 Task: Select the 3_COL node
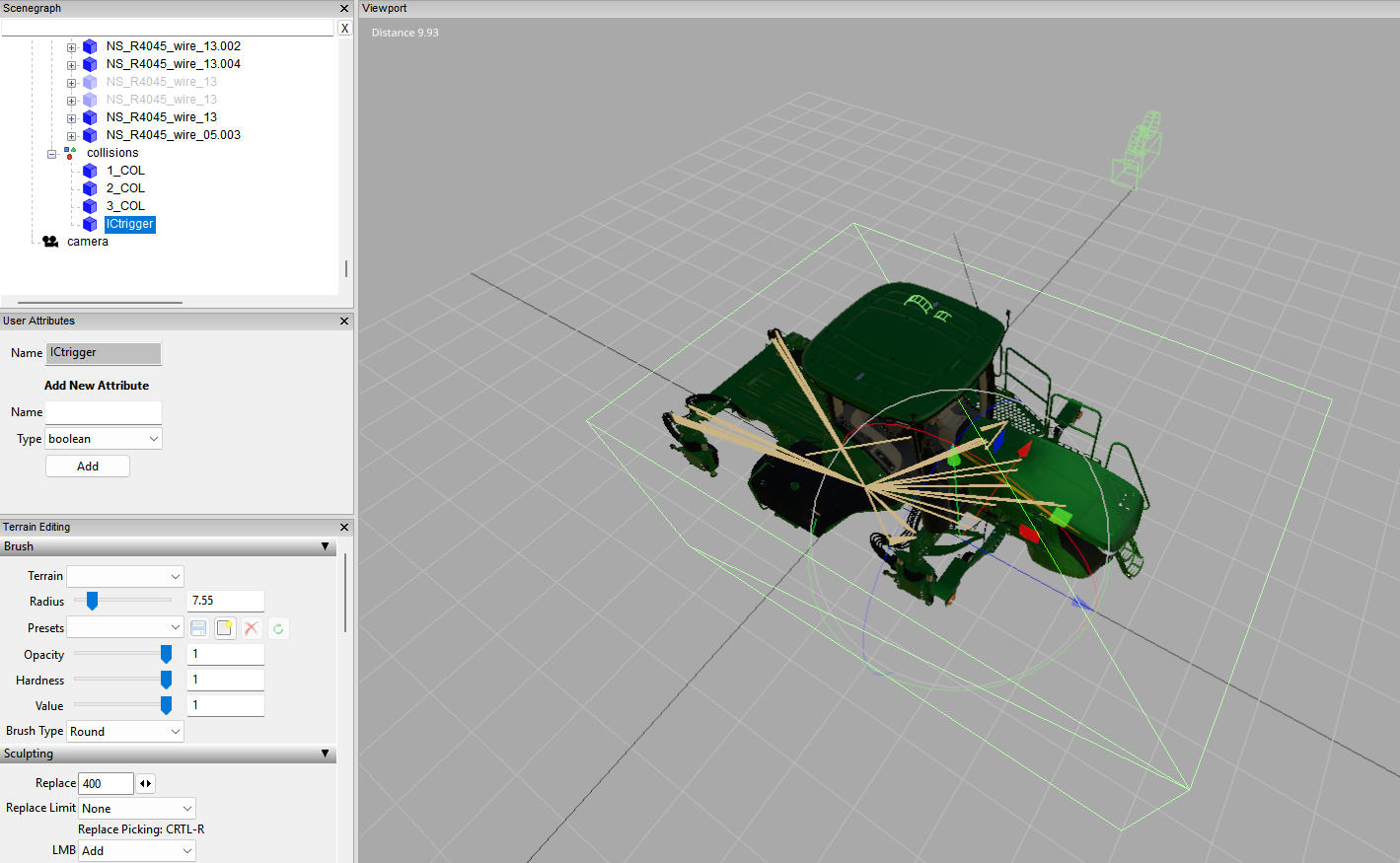[125, 206]
